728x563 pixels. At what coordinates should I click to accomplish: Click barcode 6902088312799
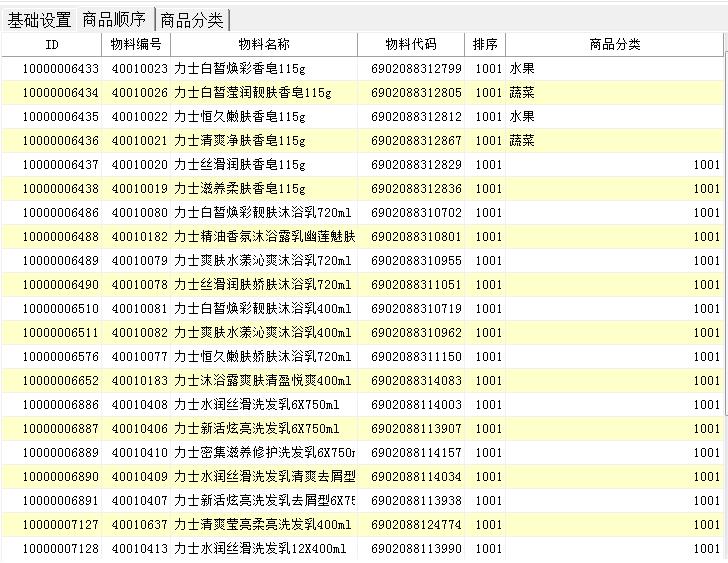[x=416, y=69]
